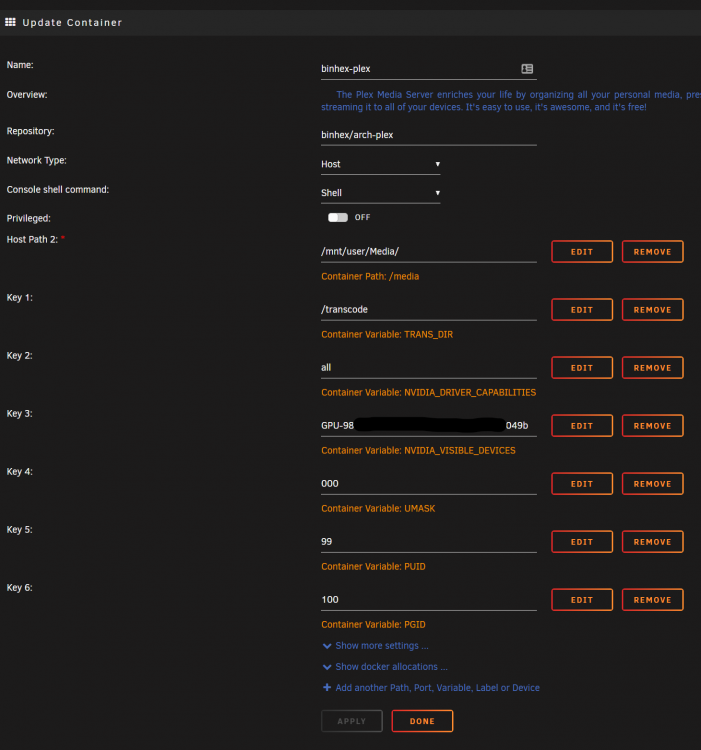This screenshot has width=701, height=750.
Task: Click the UMASK field containing 000
Action: pyautogui.click(x=428, y=484)
